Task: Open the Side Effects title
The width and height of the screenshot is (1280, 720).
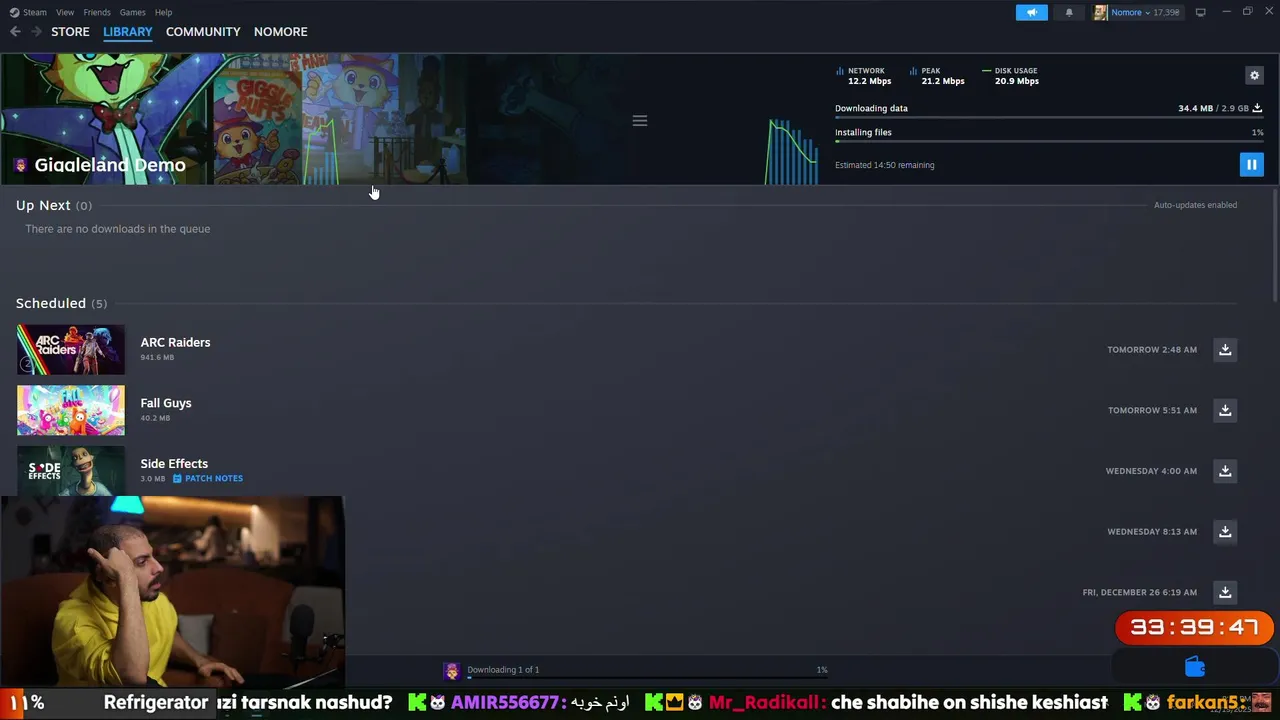Action: tap(174, 464)
